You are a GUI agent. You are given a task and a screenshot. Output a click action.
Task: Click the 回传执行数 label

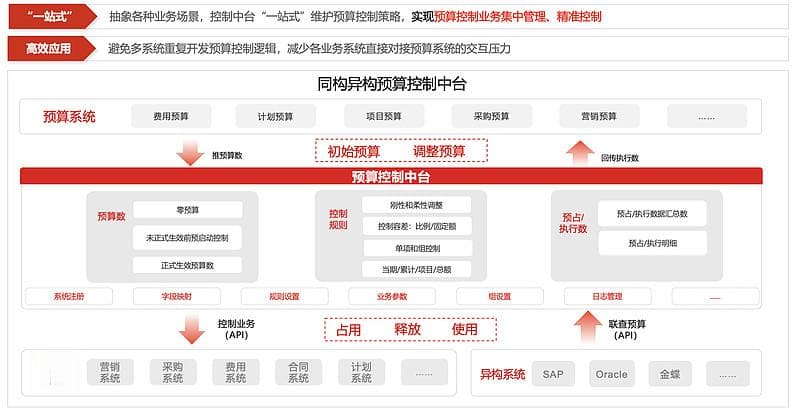pos(619,158)
